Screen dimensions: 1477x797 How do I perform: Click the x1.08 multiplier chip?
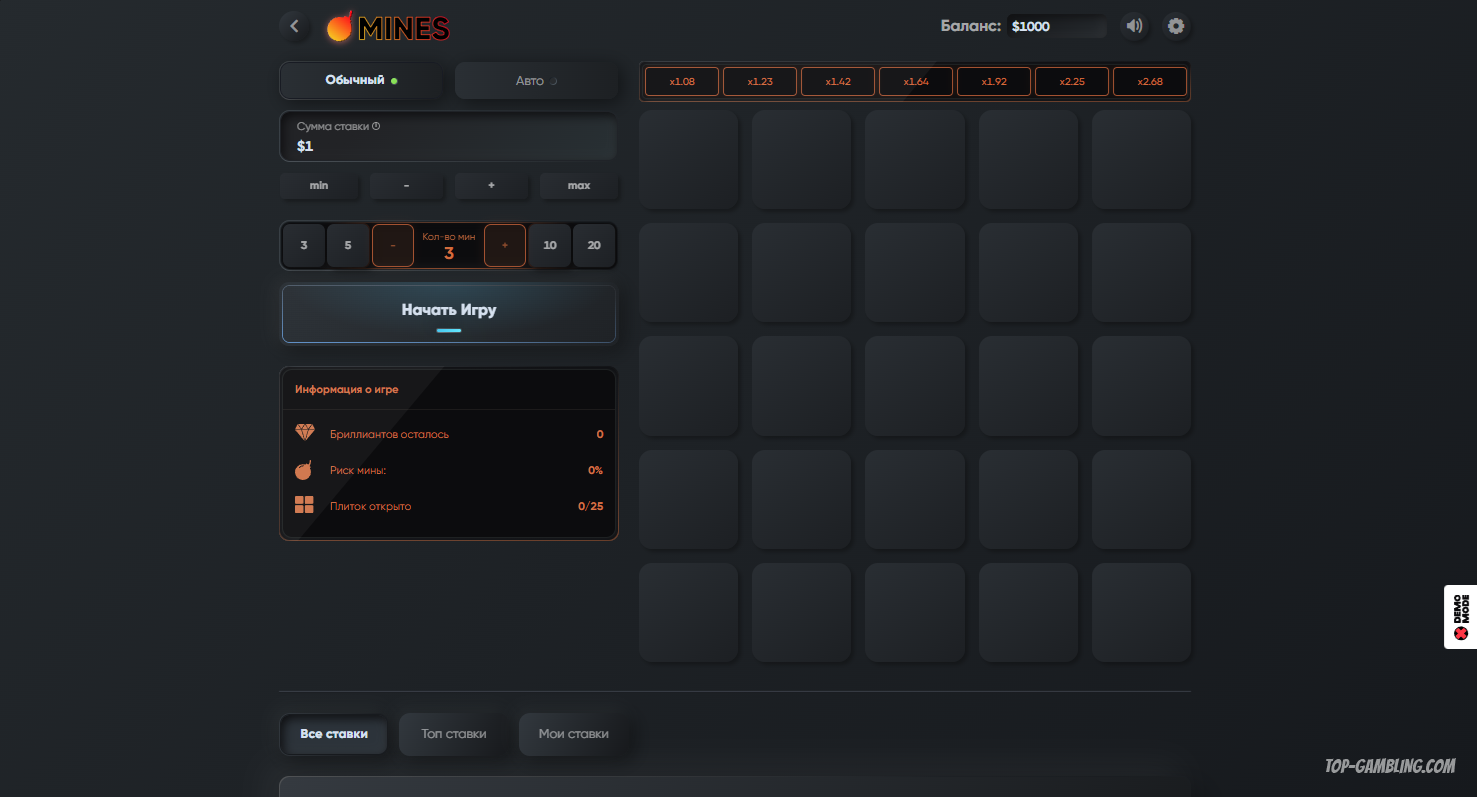pyautogui.click(x=681, y=82)
